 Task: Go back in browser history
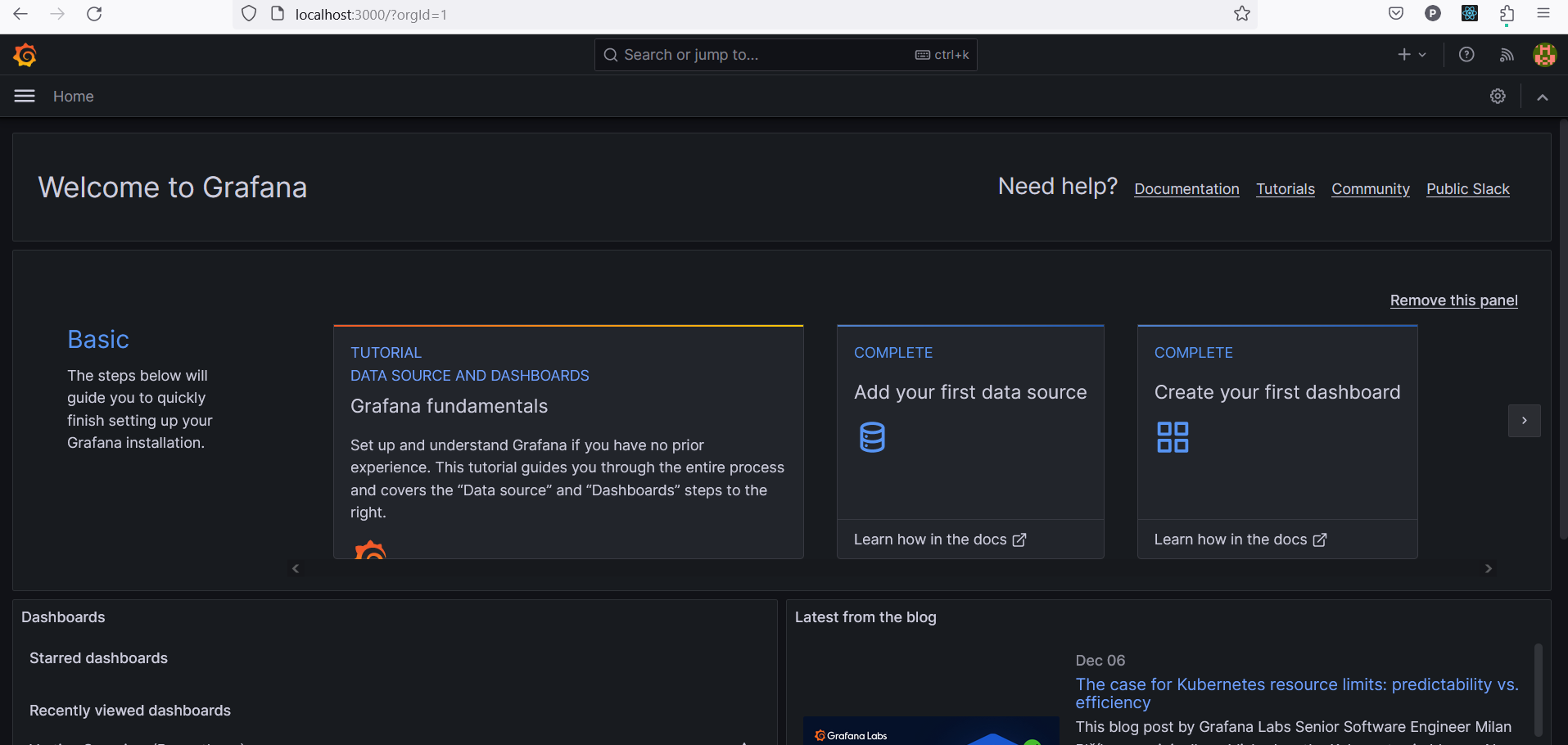20,14
